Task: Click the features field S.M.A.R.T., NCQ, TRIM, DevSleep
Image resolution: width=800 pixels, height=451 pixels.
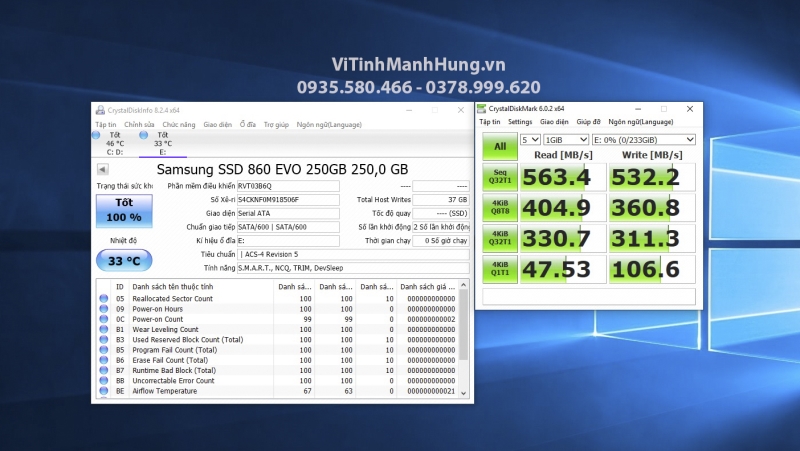Action: (353, 268)
